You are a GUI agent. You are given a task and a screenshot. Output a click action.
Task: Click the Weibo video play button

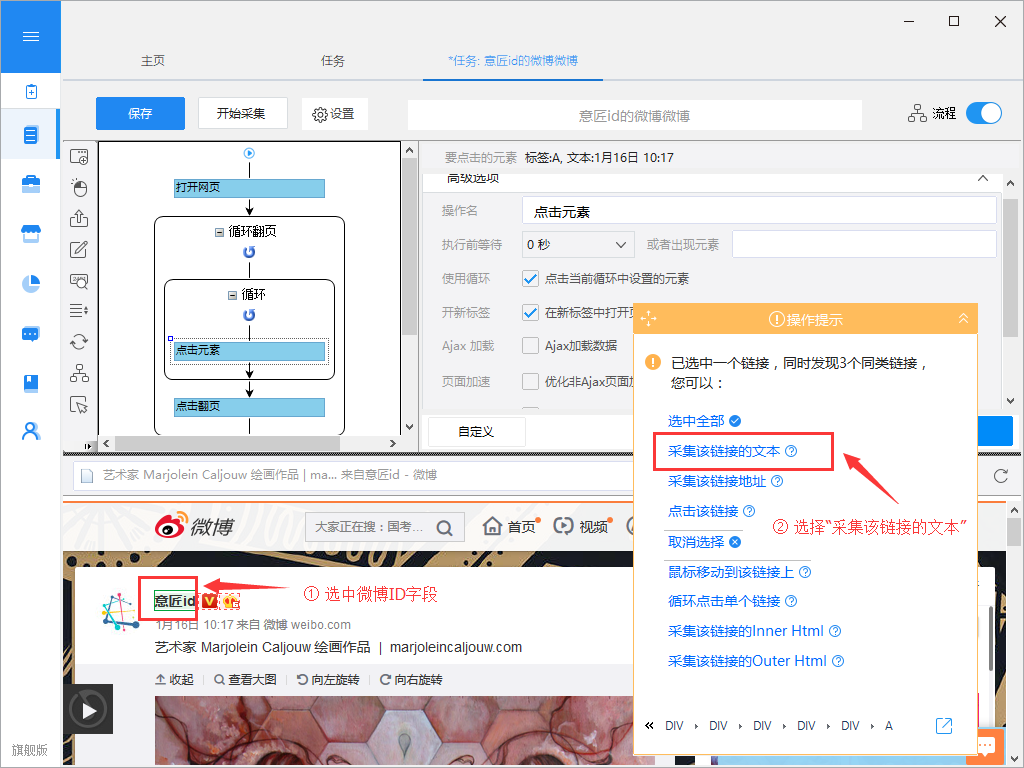click(88, 709)
